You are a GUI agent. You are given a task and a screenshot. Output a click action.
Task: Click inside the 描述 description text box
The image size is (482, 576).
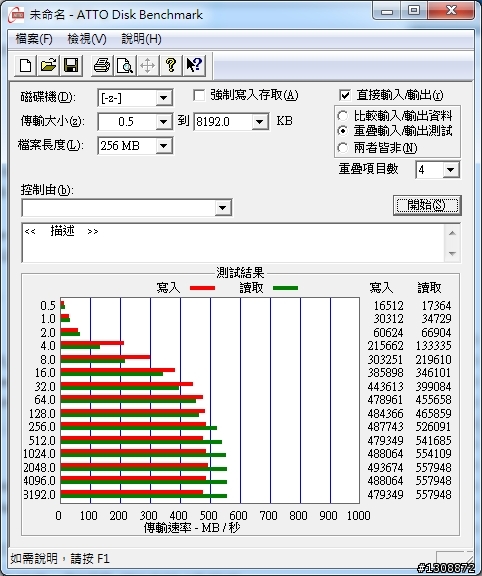(x=233, y=243)
